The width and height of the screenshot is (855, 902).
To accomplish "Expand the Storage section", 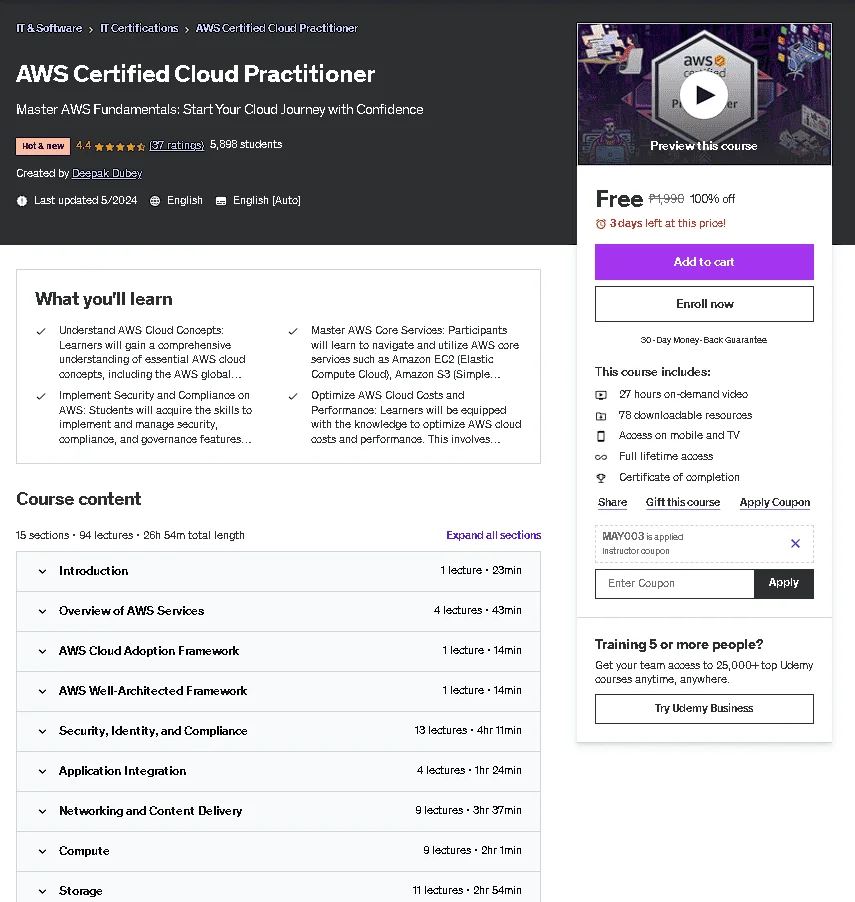I will (x=278, y=887).
